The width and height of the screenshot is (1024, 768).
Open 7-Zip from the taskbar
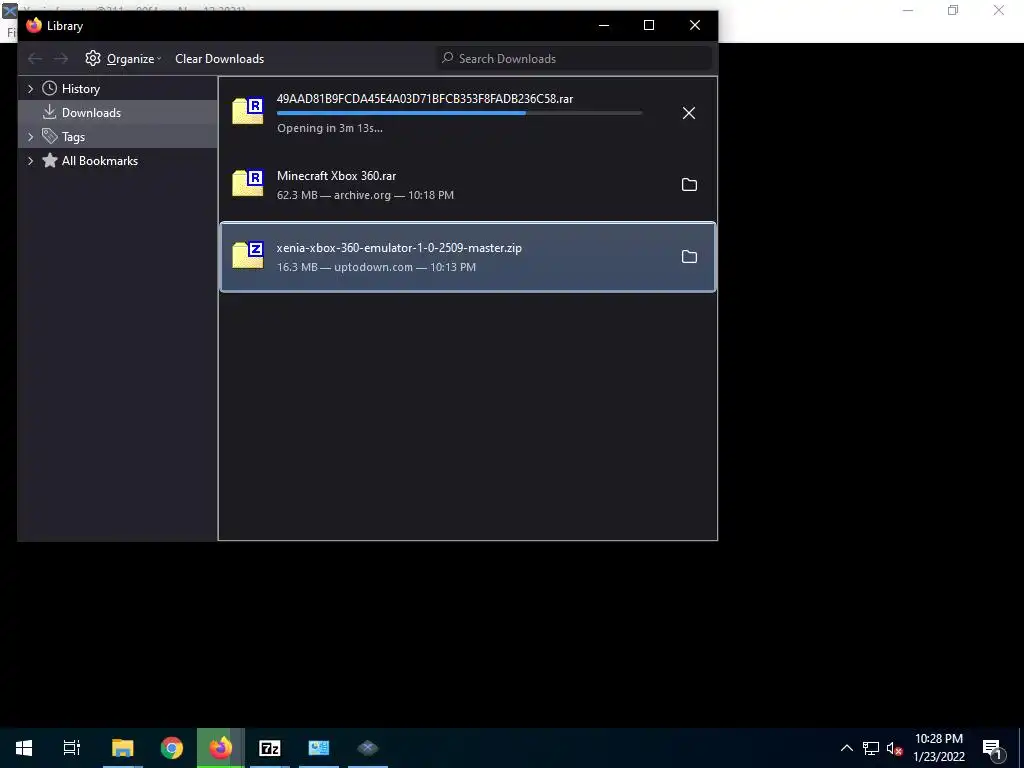270,748
